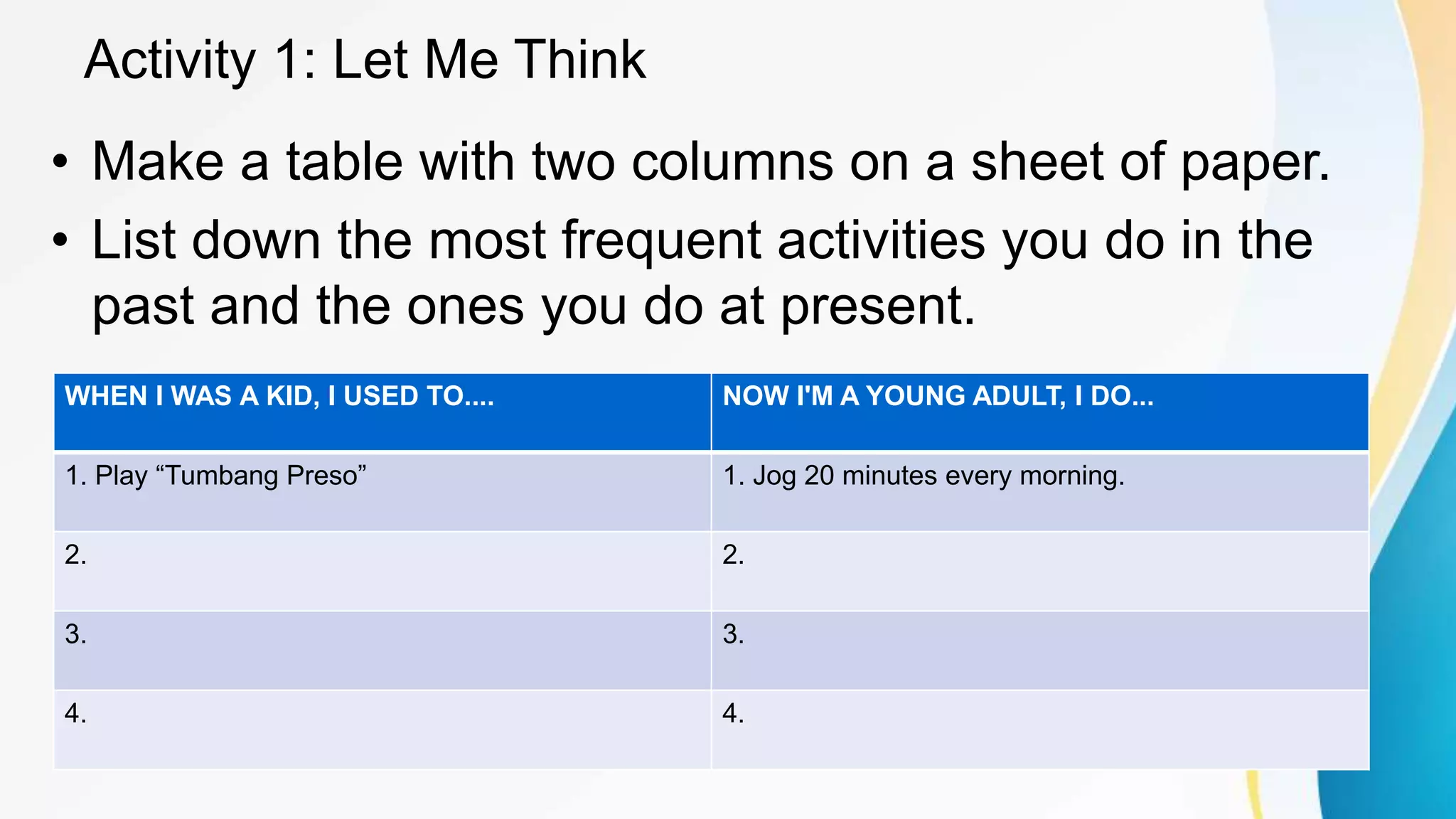
Task: Choose row 4 cell in the kid column
Action: pos(382,729)
